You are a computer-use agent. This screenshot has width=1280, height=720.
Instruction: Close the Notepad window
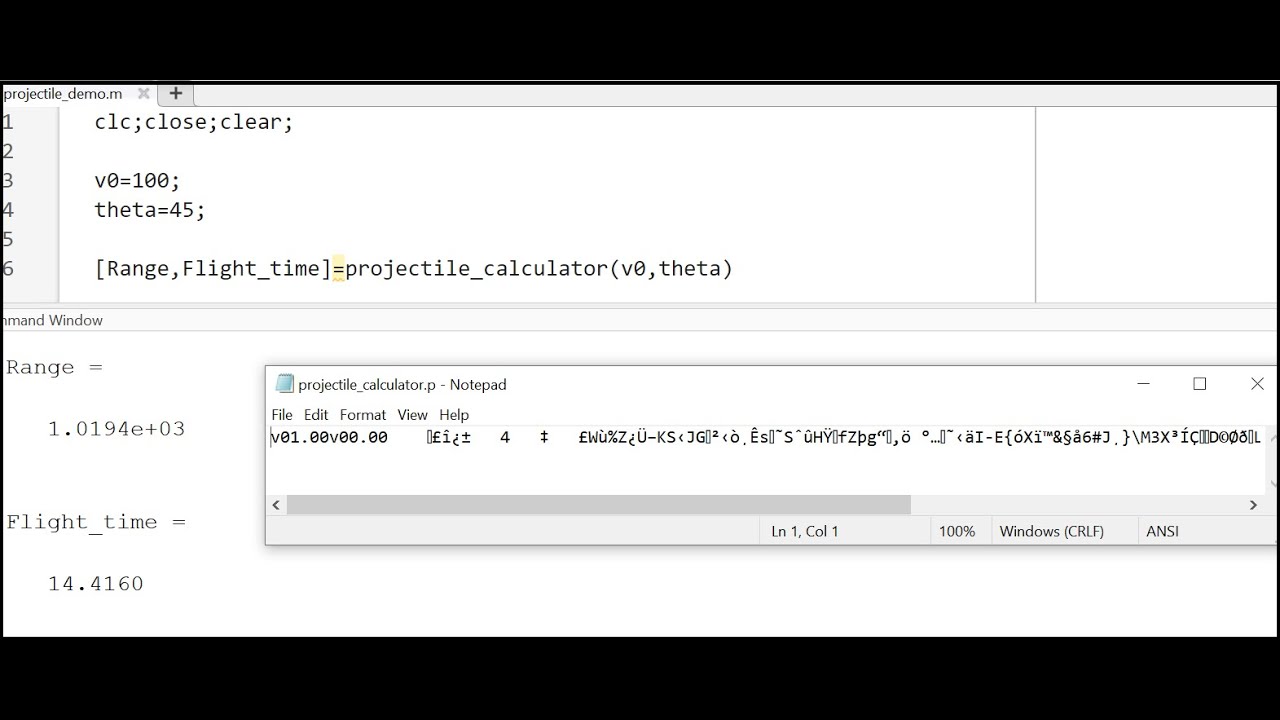click(x=1257, y=384)
